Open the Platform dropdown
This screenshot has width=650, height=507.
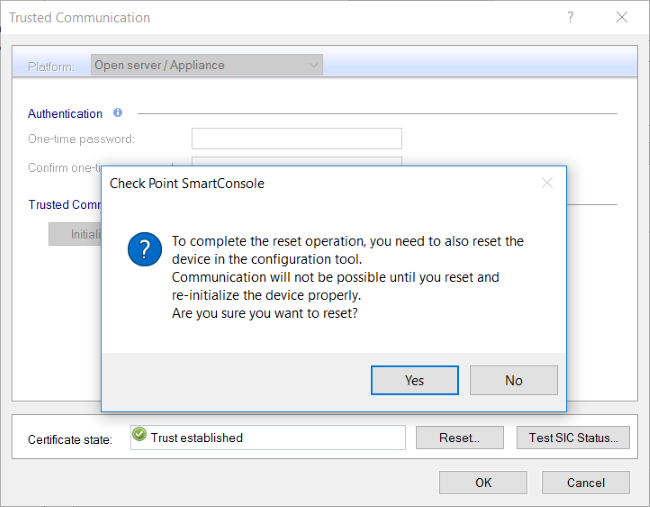click(x=207, y=65)
